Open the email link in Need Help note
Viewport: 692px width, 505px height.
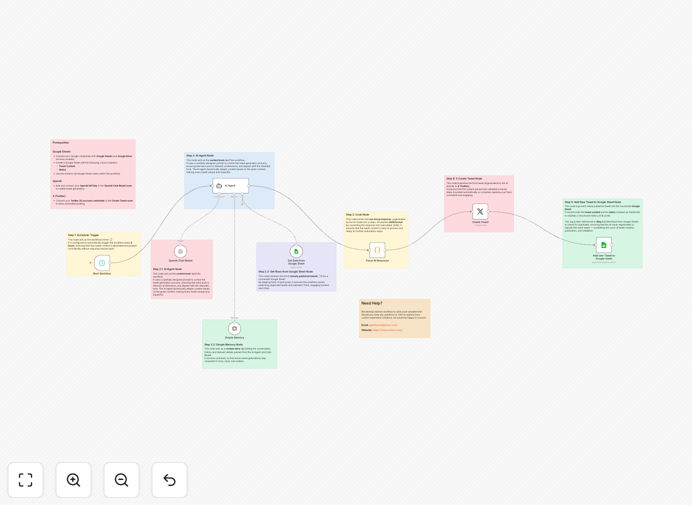tap(383, 325)
